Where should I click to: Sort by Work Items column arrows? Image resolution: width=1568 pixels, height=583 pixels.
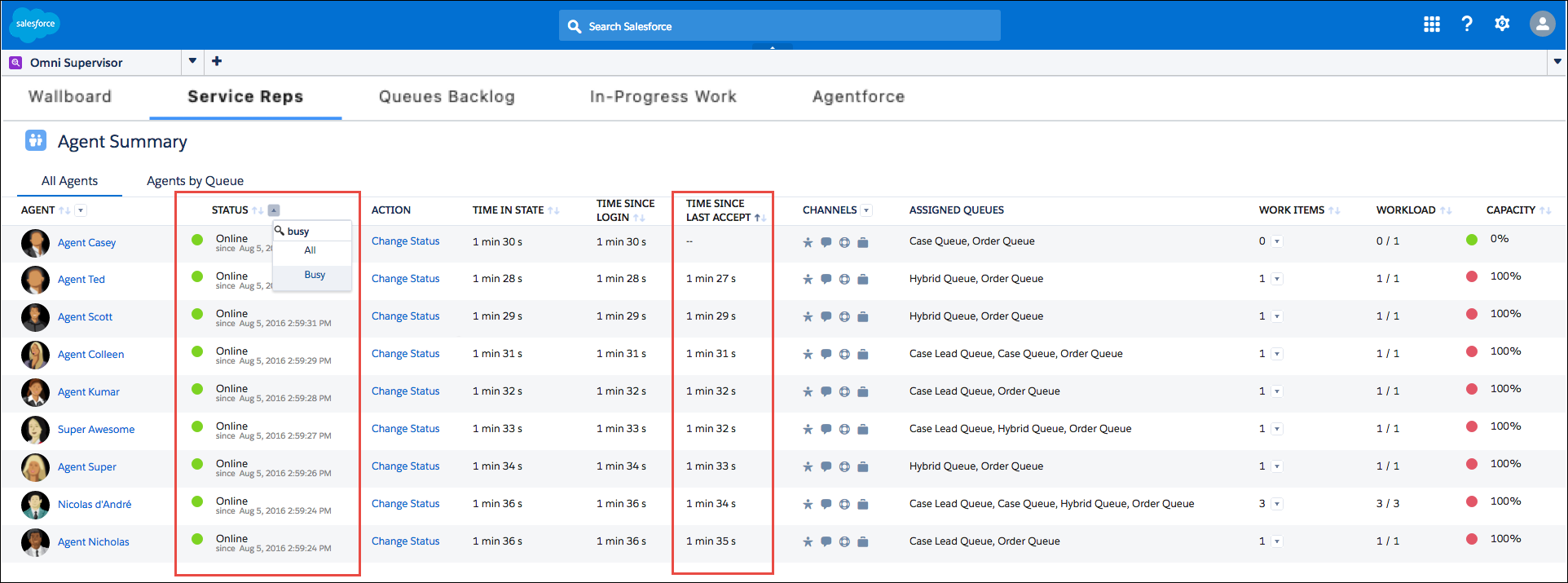pos(1334,210)
